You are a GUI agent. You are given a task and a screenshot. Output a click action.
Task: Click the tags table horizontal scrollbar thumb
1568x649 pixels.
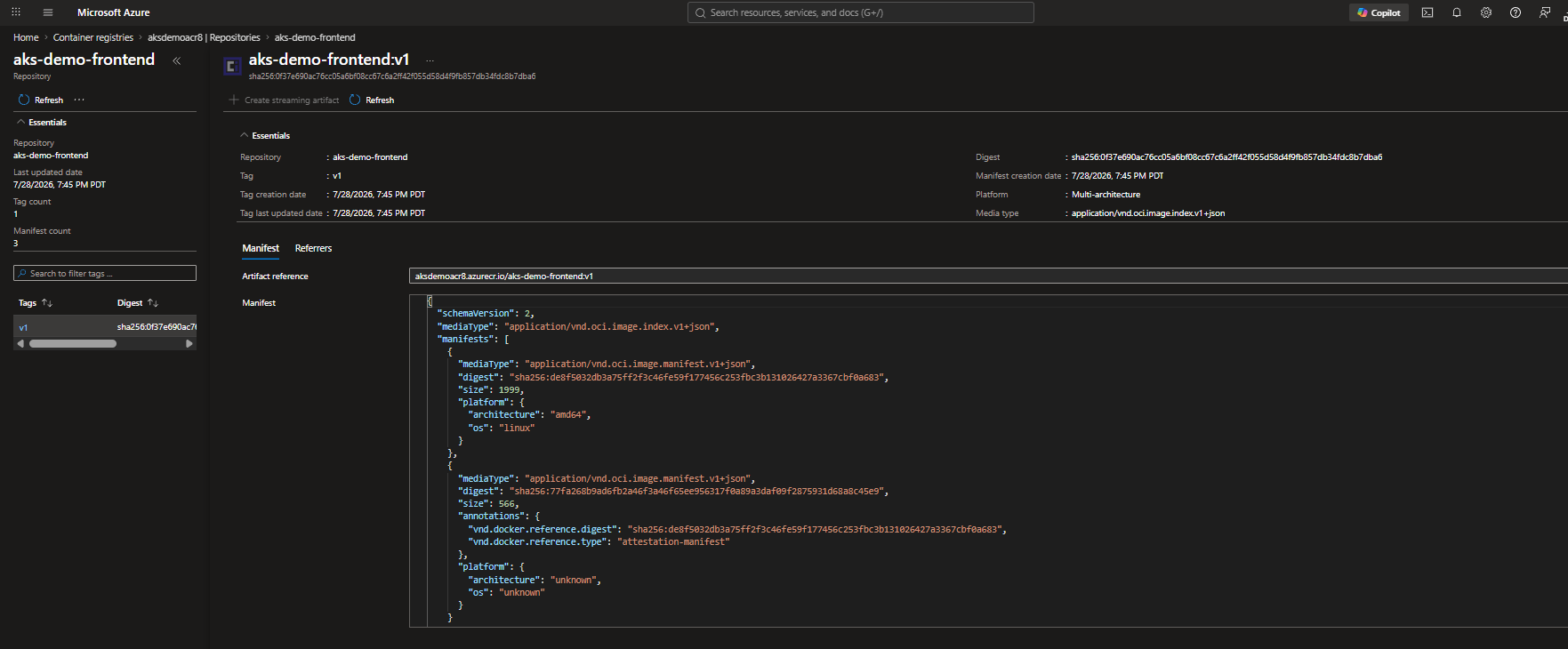coord(73,343)
